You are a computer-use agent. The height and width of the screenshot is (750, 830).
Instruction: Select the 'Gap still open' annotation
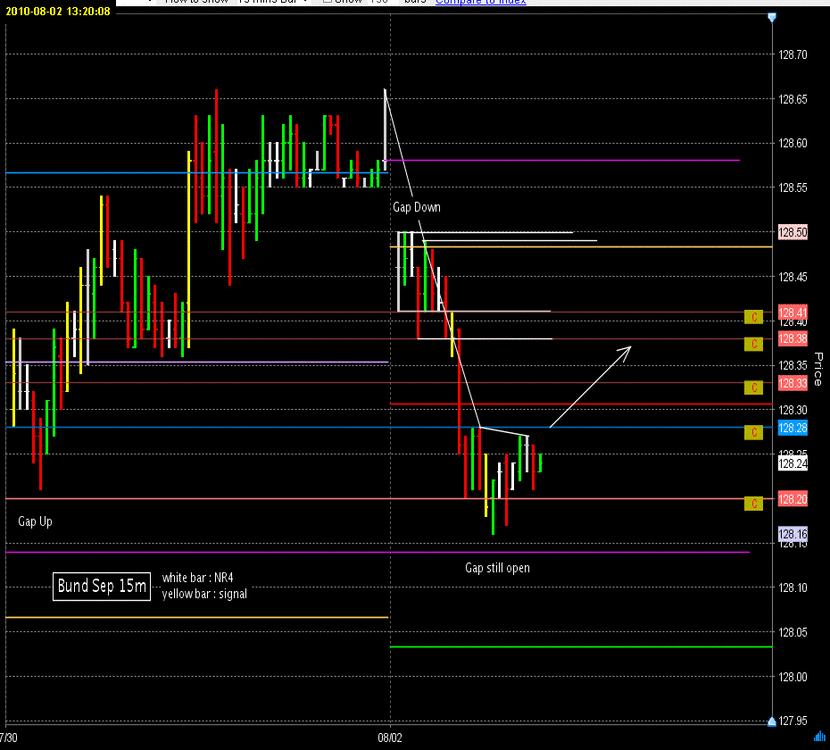coord(497,568)
